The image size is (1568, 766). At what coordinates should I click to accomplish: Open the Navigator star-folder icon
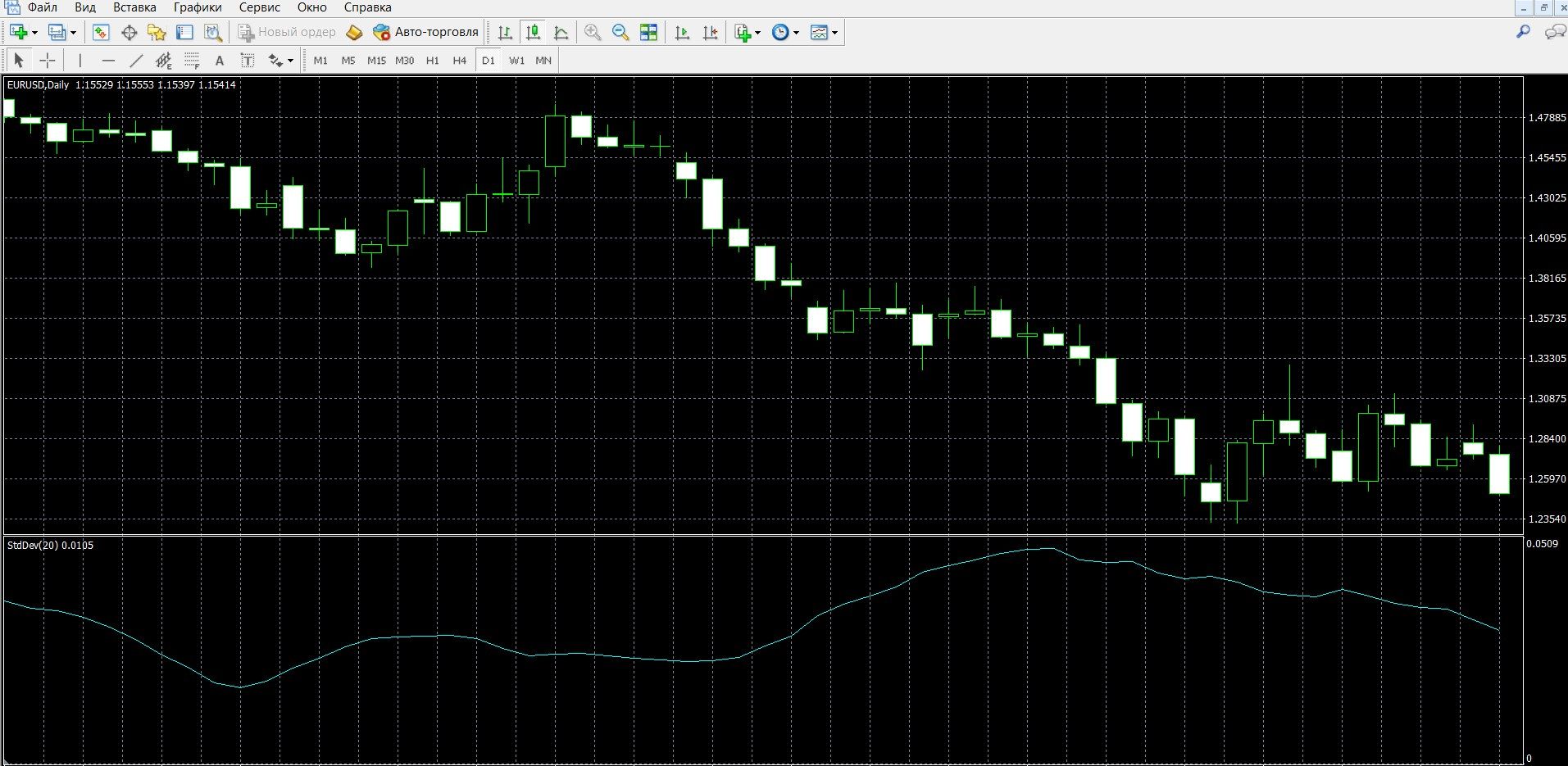coord(157,32)
